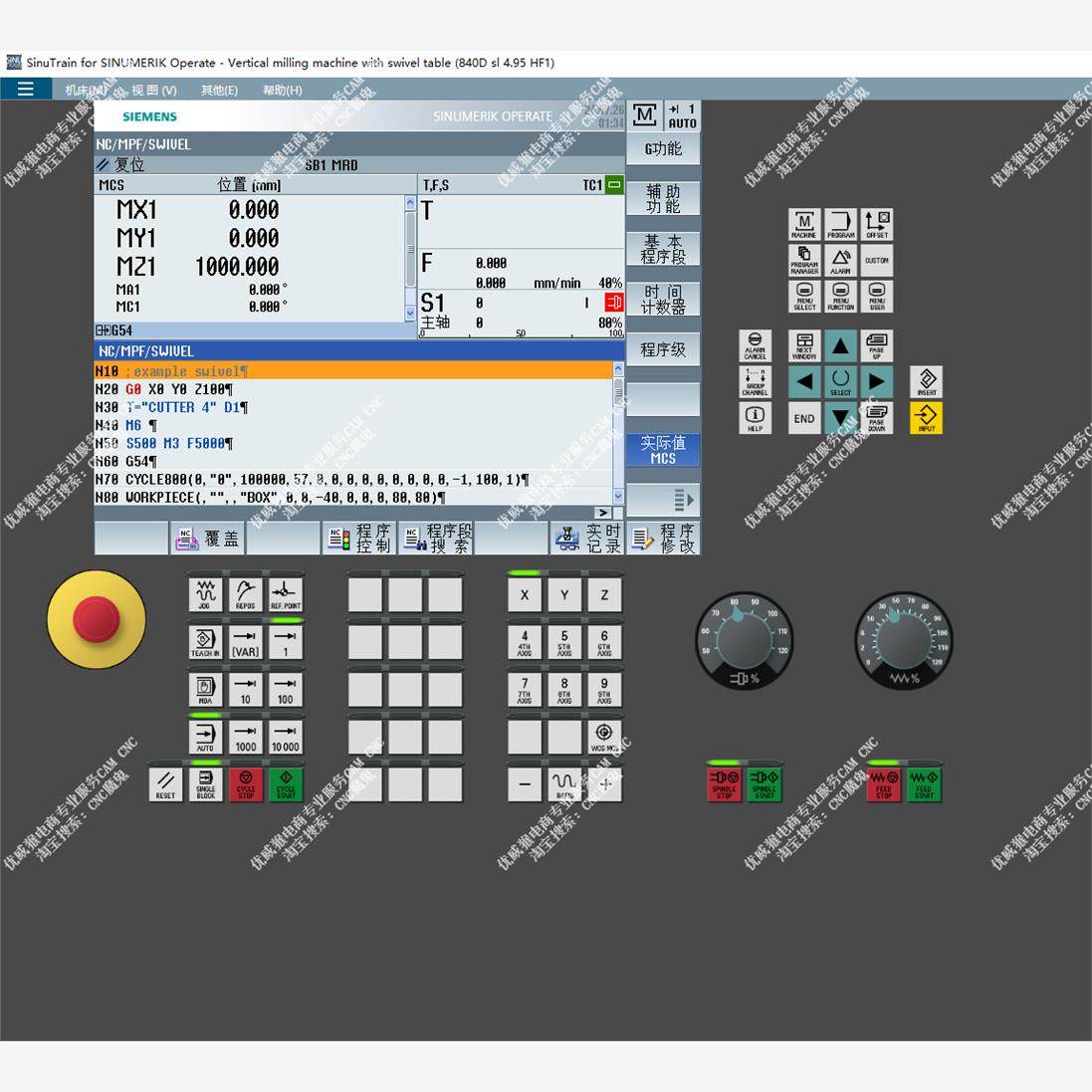Click the RESET key

(x=165, y=784)
